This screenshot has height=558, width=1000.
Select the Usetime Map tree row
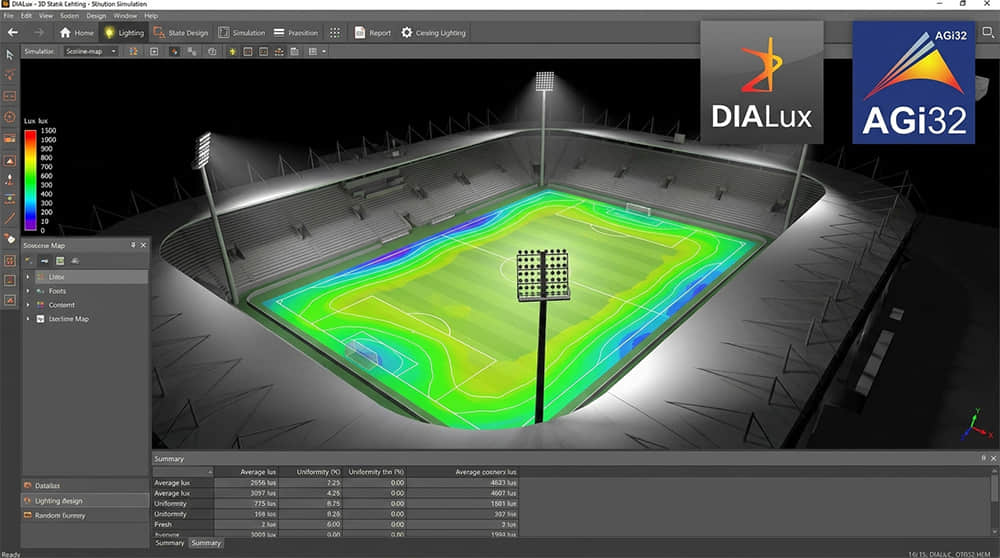point(85,319)
